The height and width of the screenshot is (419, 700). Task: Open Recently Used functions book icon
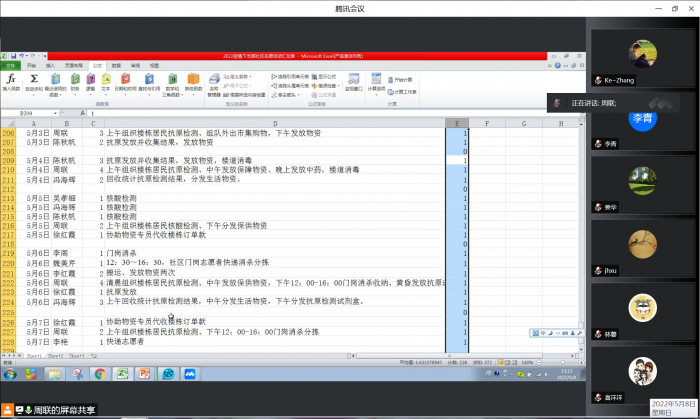[55, 85]
